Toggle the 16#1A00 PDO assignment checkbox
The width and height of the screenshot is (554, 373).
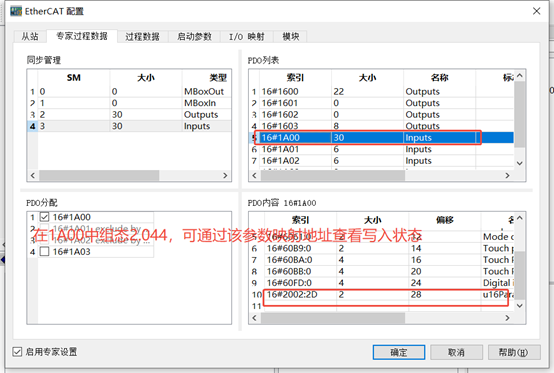pos(45,217)
